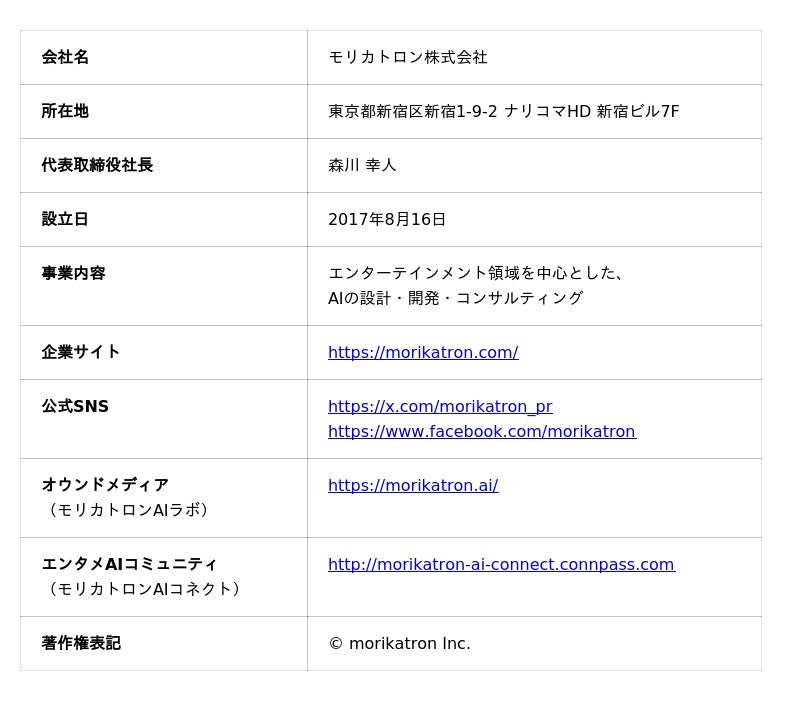Click the 企業サイト row label
The width and height of the screenshot is (800, 701).
coord(81,352)
